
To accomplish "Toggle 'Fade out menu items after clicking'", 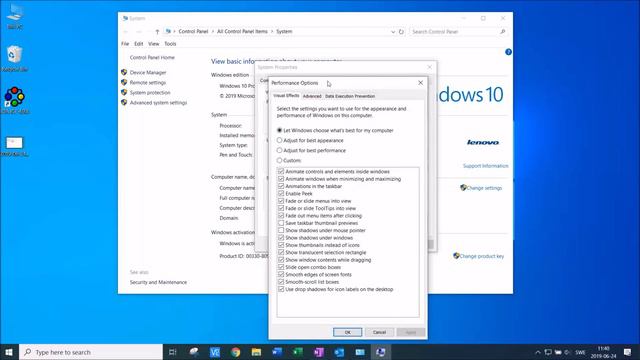I will coord(281,216).
